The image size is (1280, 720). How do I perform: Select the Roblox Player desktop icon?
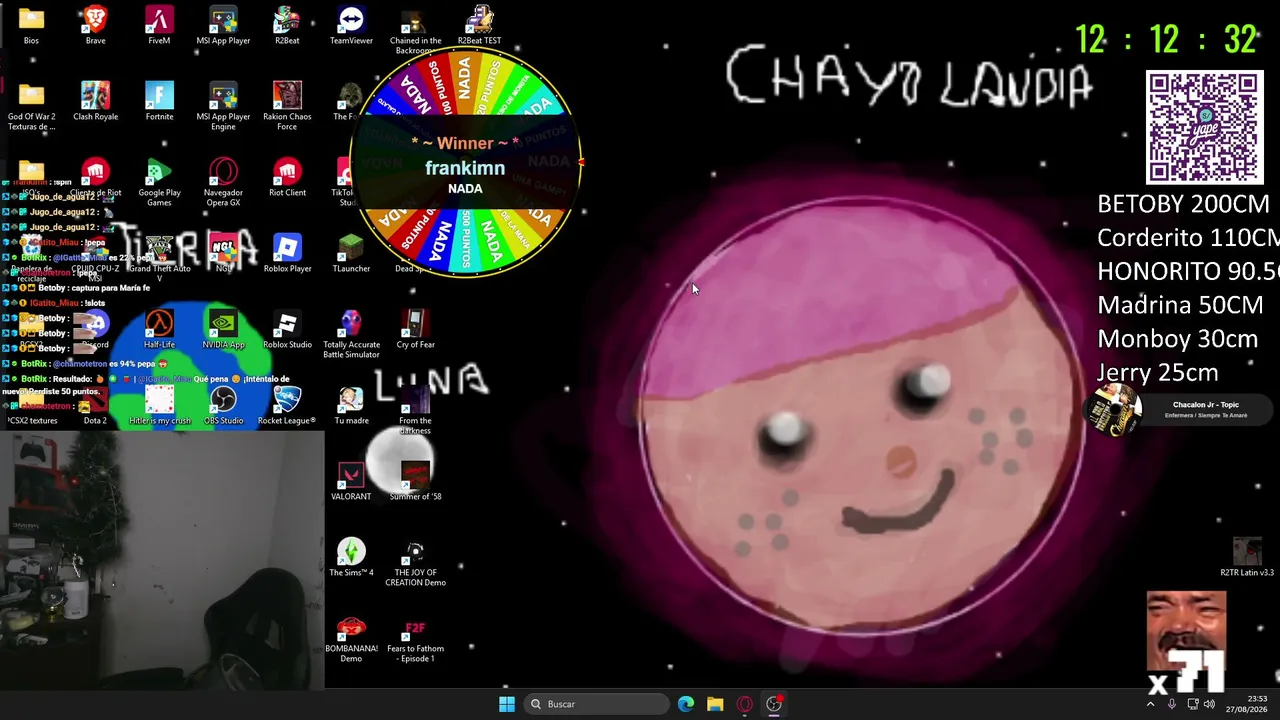tap(287, 254)
